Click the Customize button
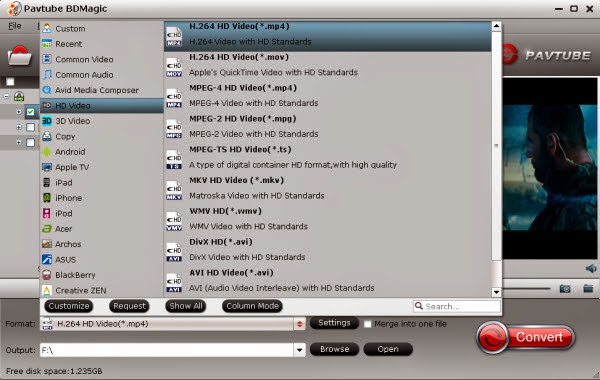The height and width of the screenshot is (380, 600). point(68,306)
